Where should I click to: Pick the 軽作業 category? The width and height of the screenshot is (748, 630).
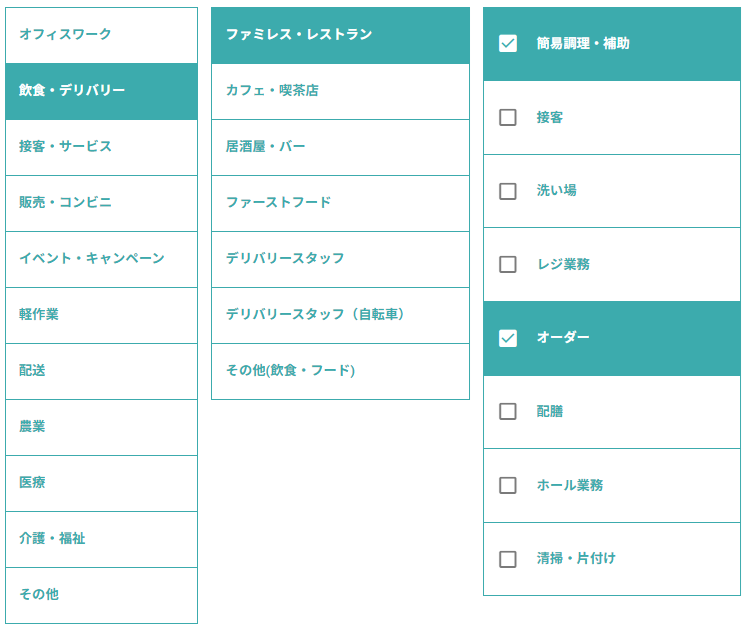point(101,315)
